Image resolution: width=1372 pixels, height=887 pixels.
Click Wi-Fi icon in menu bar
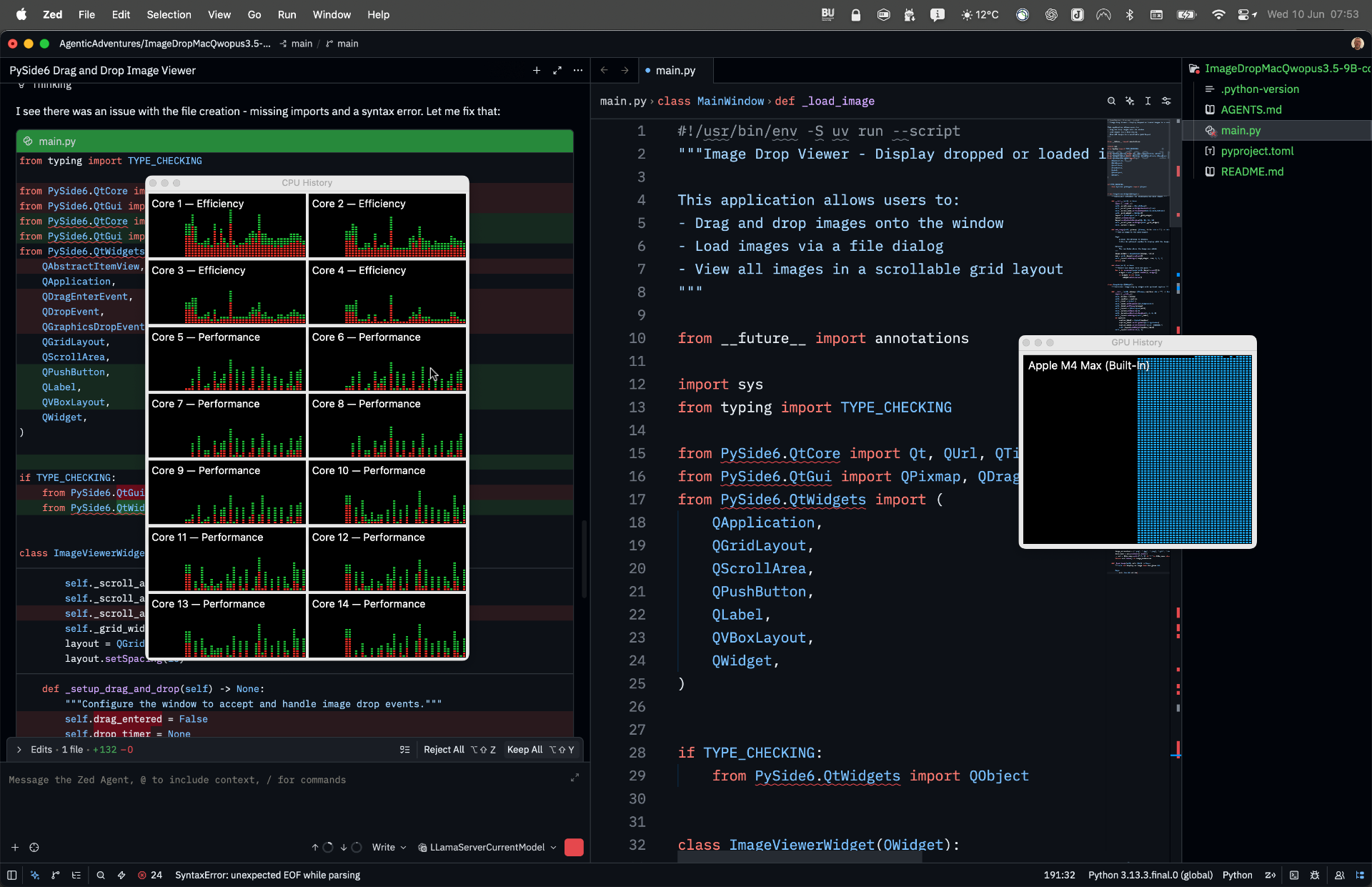point(1218,14)
